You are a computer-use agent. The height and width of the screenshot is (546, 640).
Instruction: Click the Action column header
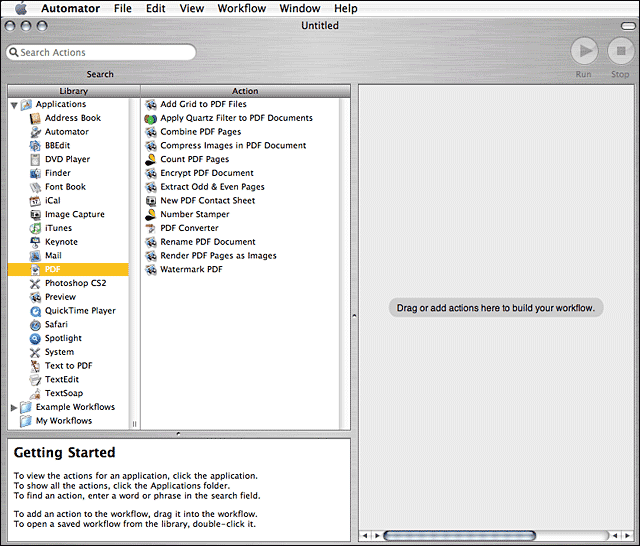click(245, 91)
